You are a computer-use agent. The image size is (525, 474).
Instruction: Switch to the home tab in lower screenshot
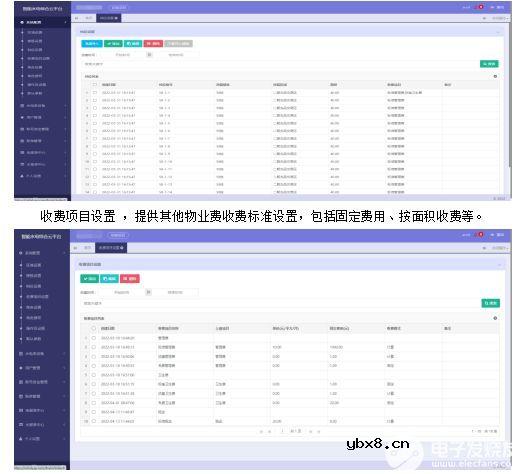(x=87, y=248)
